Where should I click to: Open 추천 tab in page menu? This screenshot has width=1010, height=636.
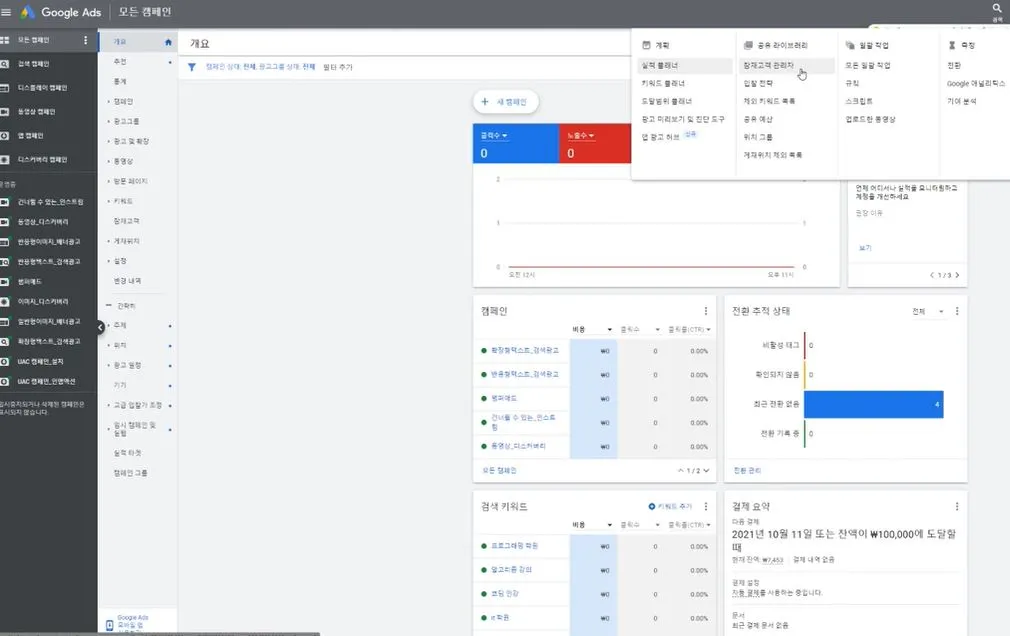(x=120, y=61)
